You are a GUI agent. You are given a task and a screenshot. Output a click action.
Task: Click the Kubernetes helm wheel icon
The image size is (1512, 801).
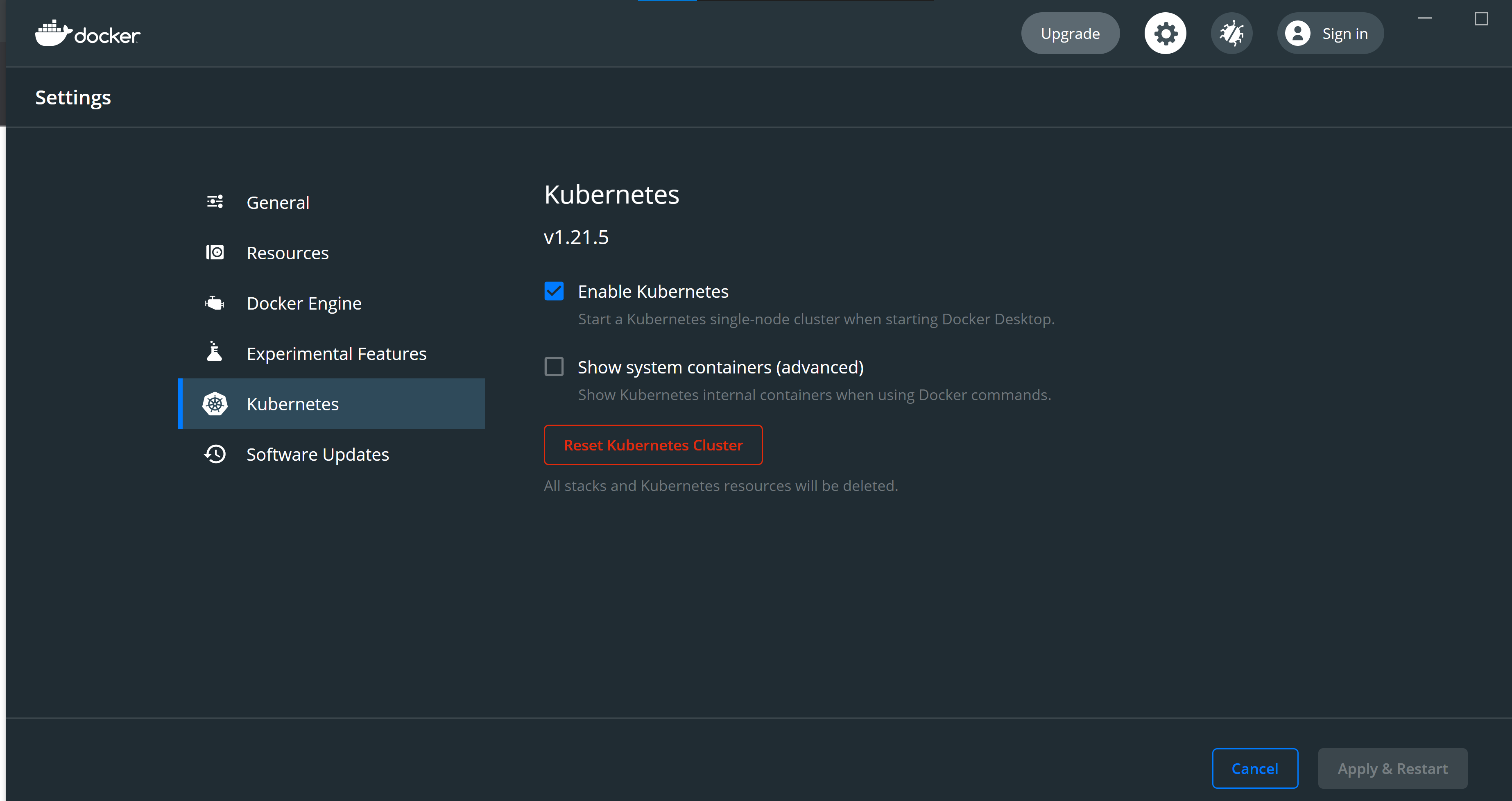[x=215, y=404]
